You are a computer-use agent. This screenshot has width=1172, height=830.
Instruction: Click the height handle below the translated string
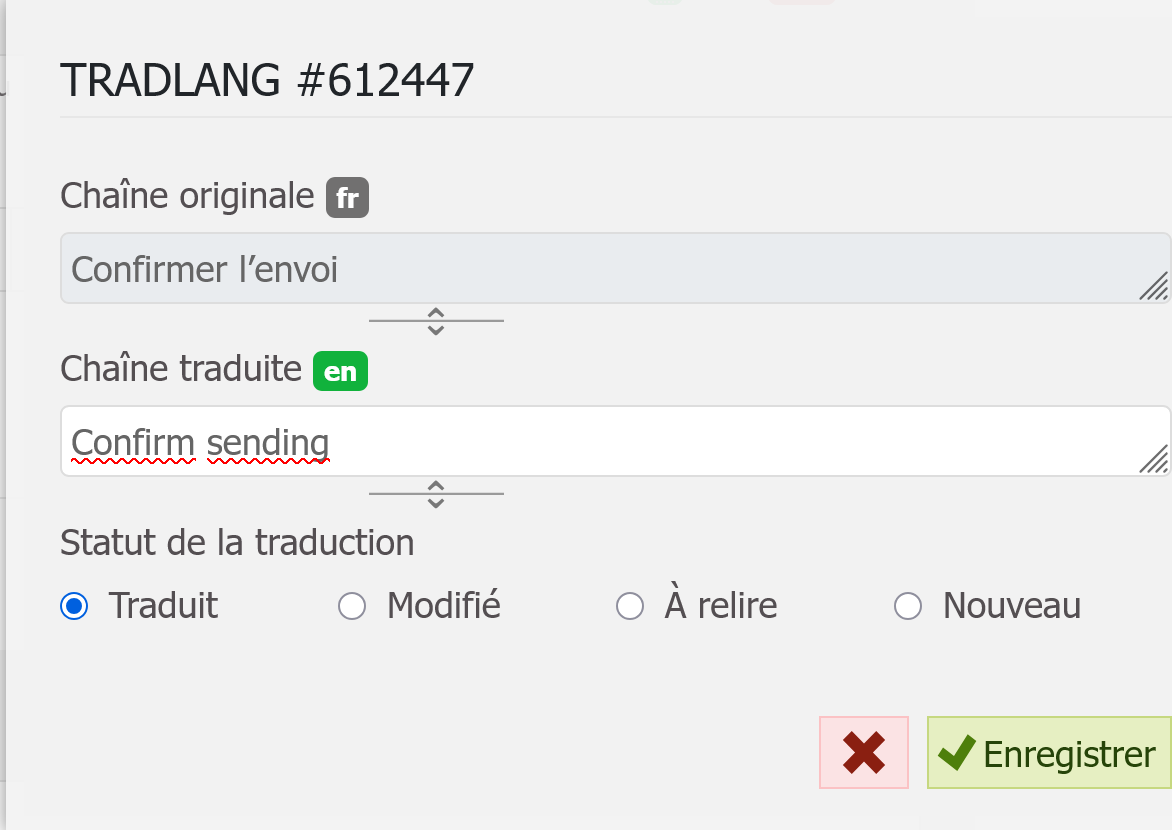(436, 494)
